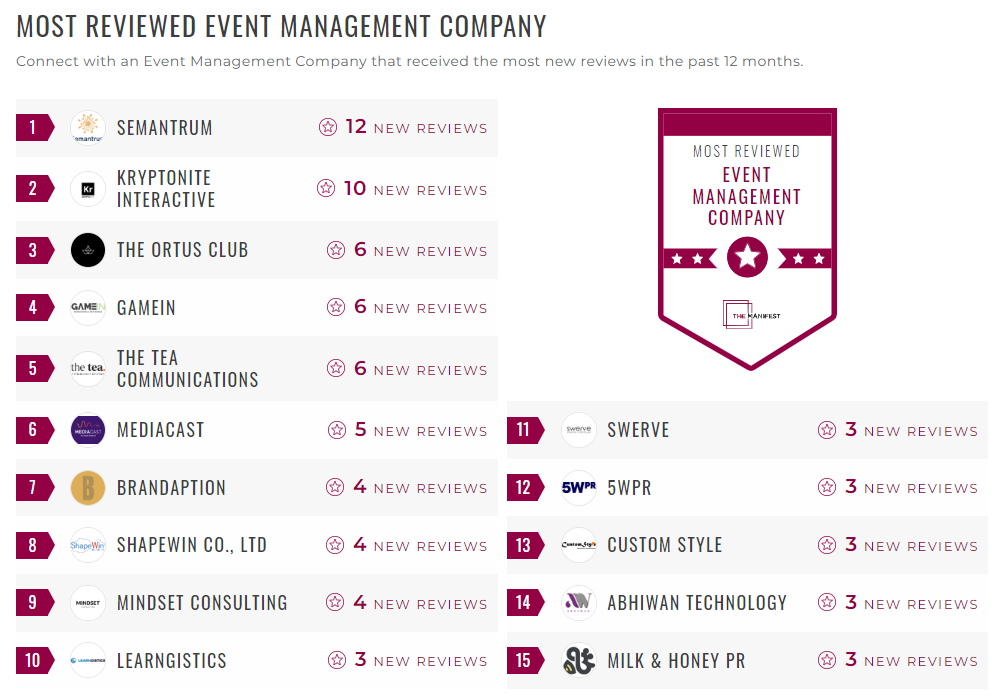991x697 pixels.
Task: Click the Semantrum company logo
Action: (88, 127)
